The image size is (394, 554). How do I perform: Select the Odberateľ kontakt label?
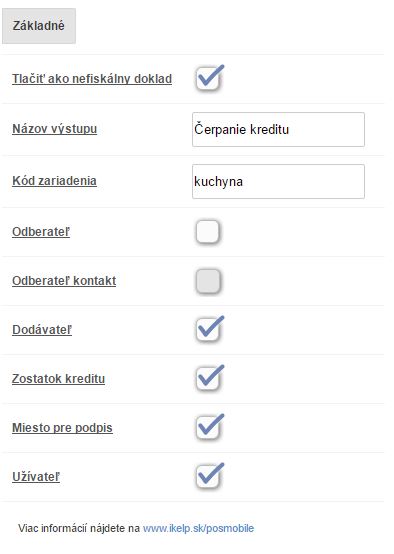click(x=64, y=281)
